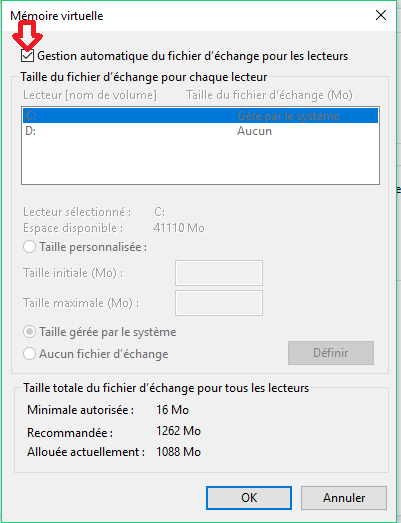The image size is (401, 523).
Task: Click the Lecteur [nom de volume] column header
Action: point(90,95)
